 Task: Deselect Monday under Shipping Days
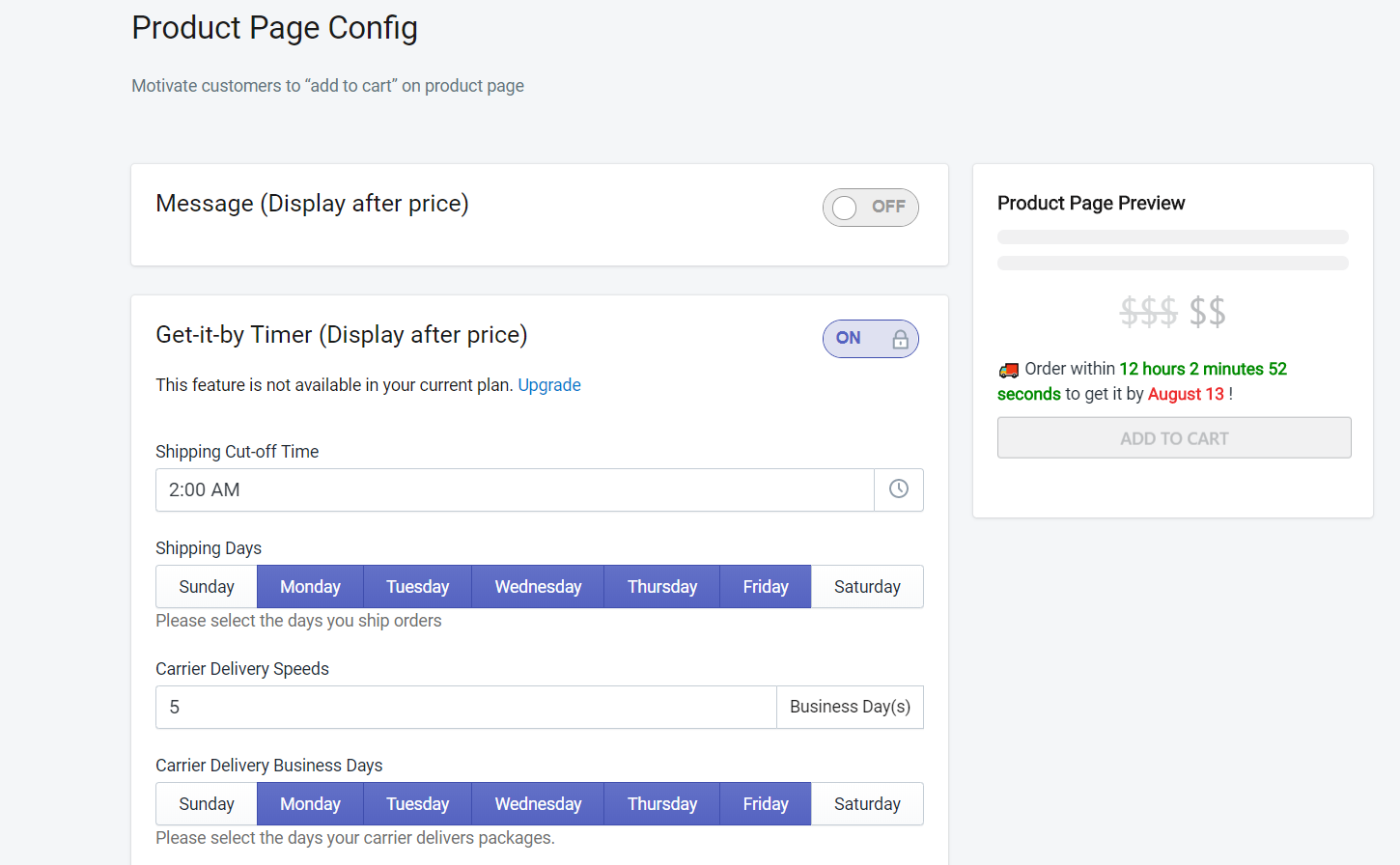(x=310, y=587)
